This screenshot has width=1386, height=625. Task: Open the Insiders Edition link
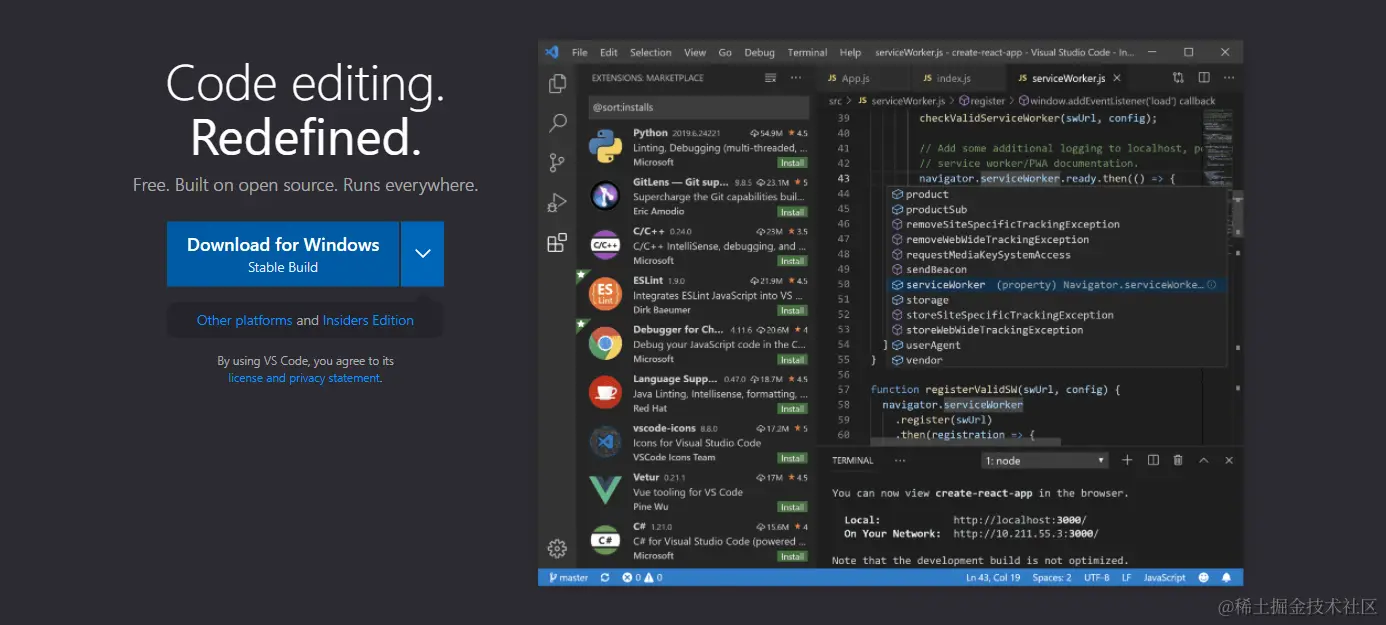tap(368, 321)
